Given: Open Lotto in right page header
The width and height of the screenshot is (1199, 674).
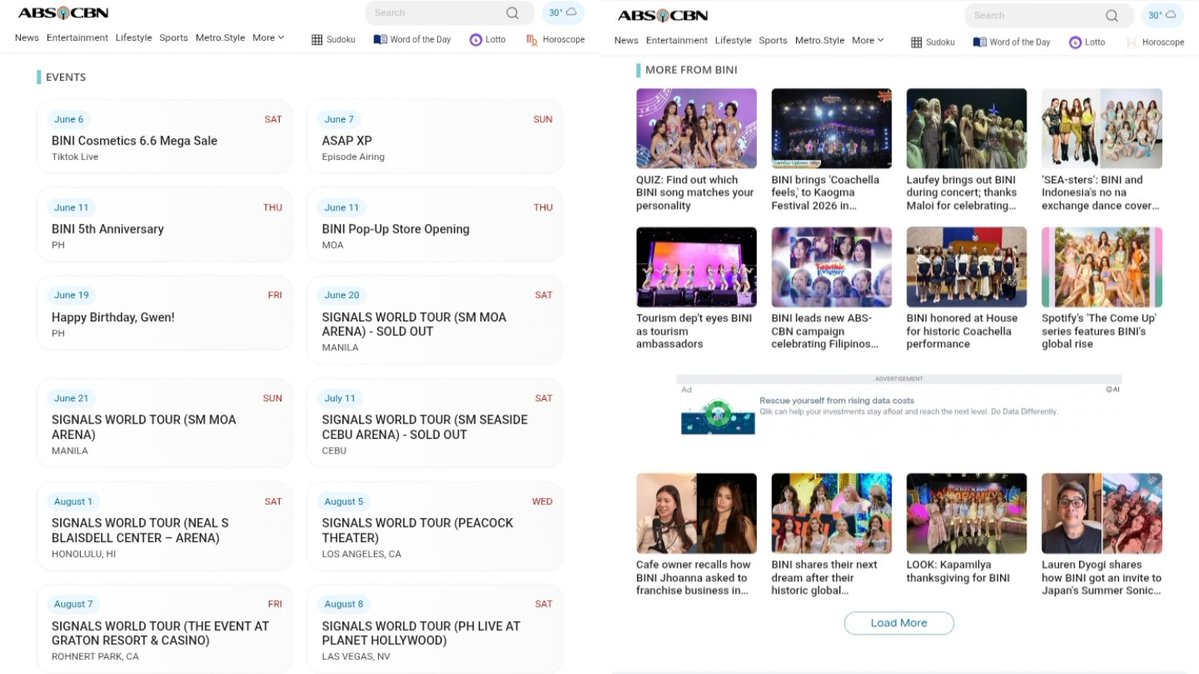Looking at the screenshot, I should click(x=1087, y=42).
